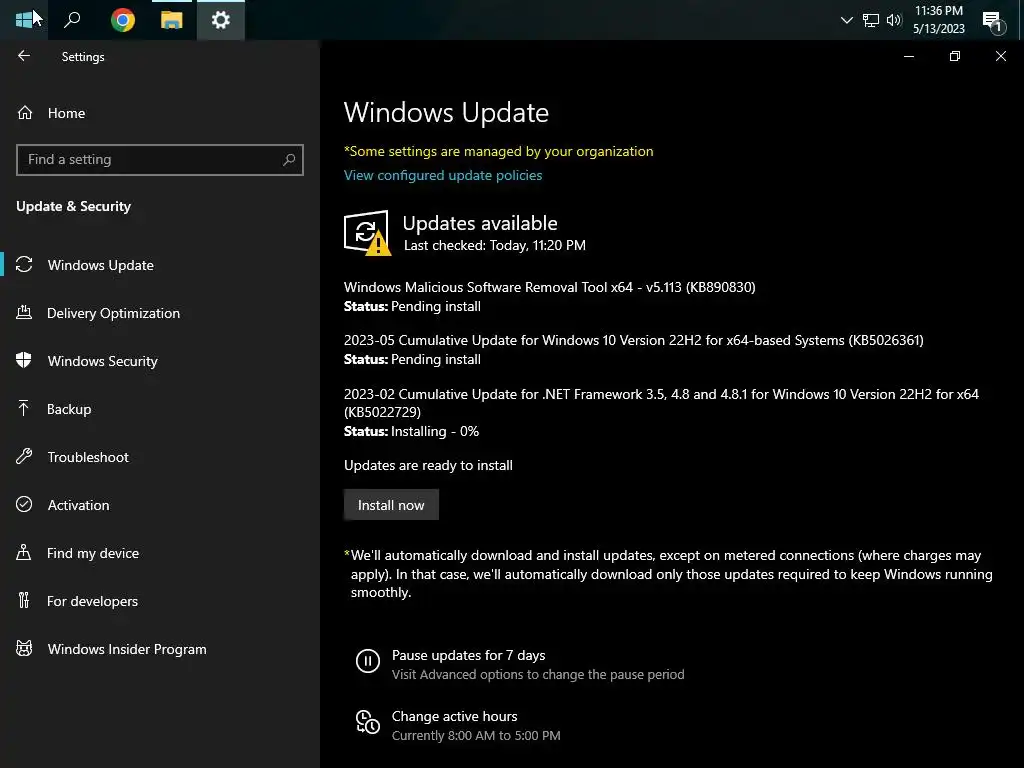
Task: Click the Windows Insider cat icon
Action: (x=24, y=648)
